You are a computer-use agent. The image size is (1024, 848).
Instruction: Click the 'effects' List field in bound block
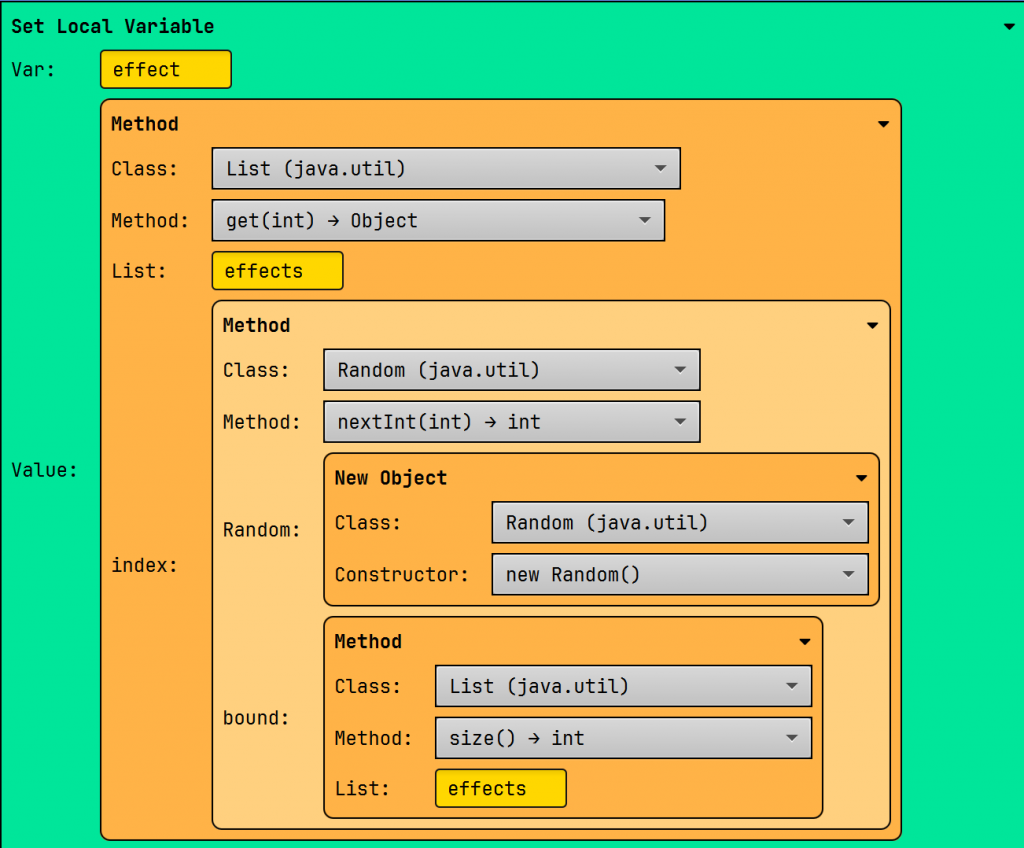tap(500, 788)
